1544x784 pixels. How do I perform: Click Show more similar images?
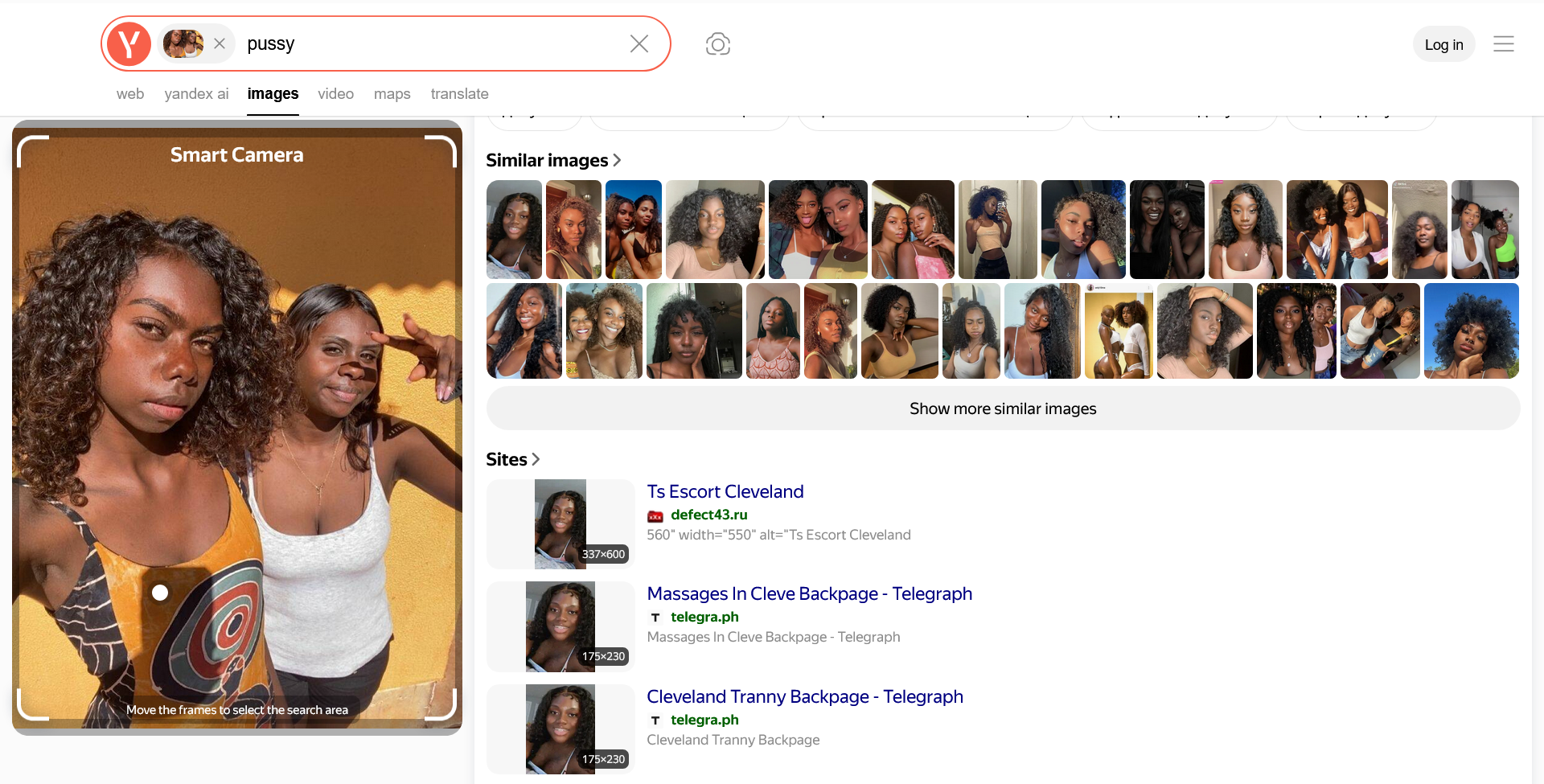pos(1003,408)
